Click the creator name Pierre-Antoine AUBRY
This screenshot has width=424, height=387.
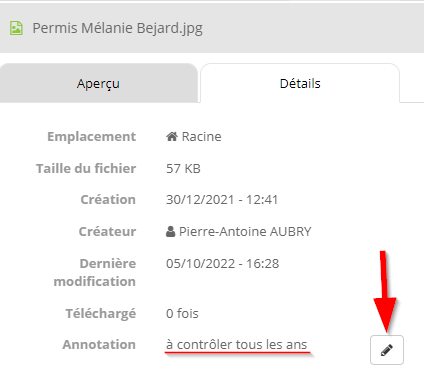click(x=245, y=231)
